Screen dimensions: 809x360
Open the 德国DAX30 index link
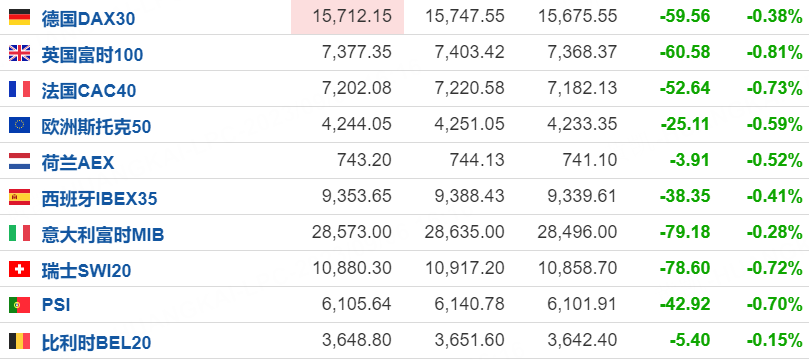pyautogui.click(x=88, y=19)
